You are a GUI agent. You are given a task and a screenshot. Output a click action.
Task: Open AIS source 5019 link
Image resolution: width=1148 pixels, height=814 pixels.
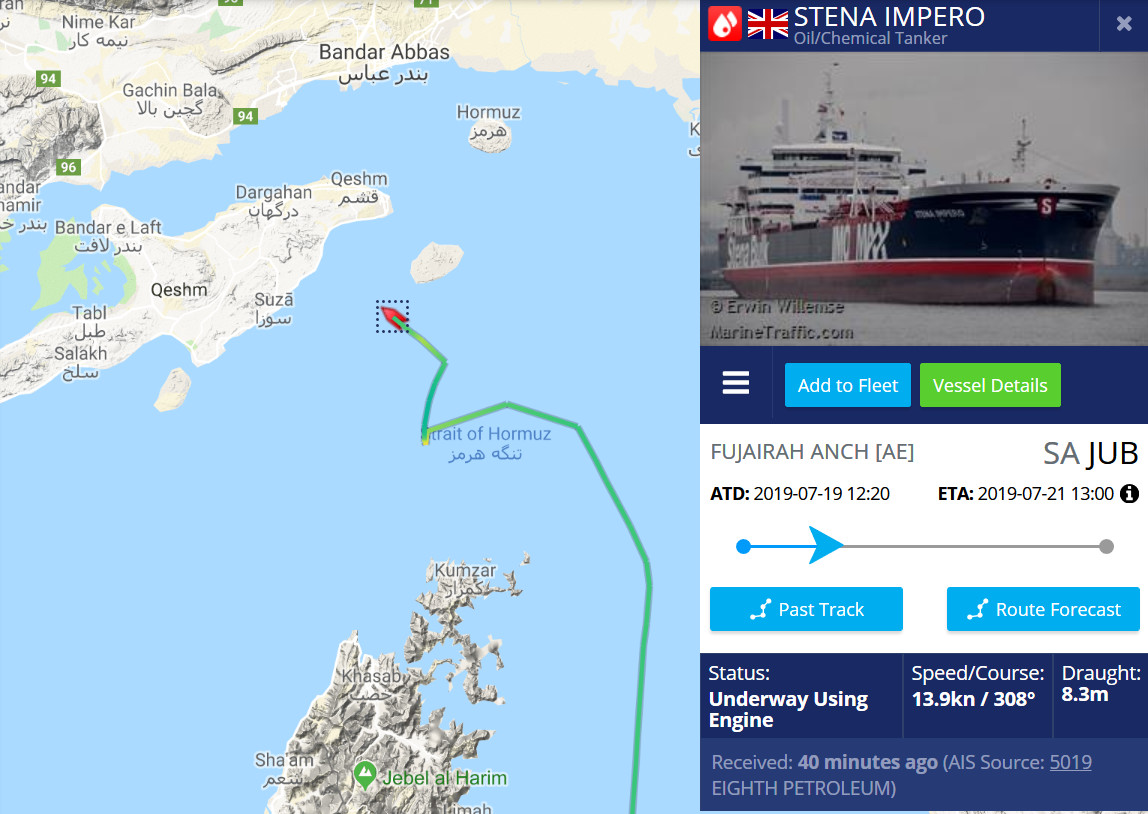tap(1070, 762)
